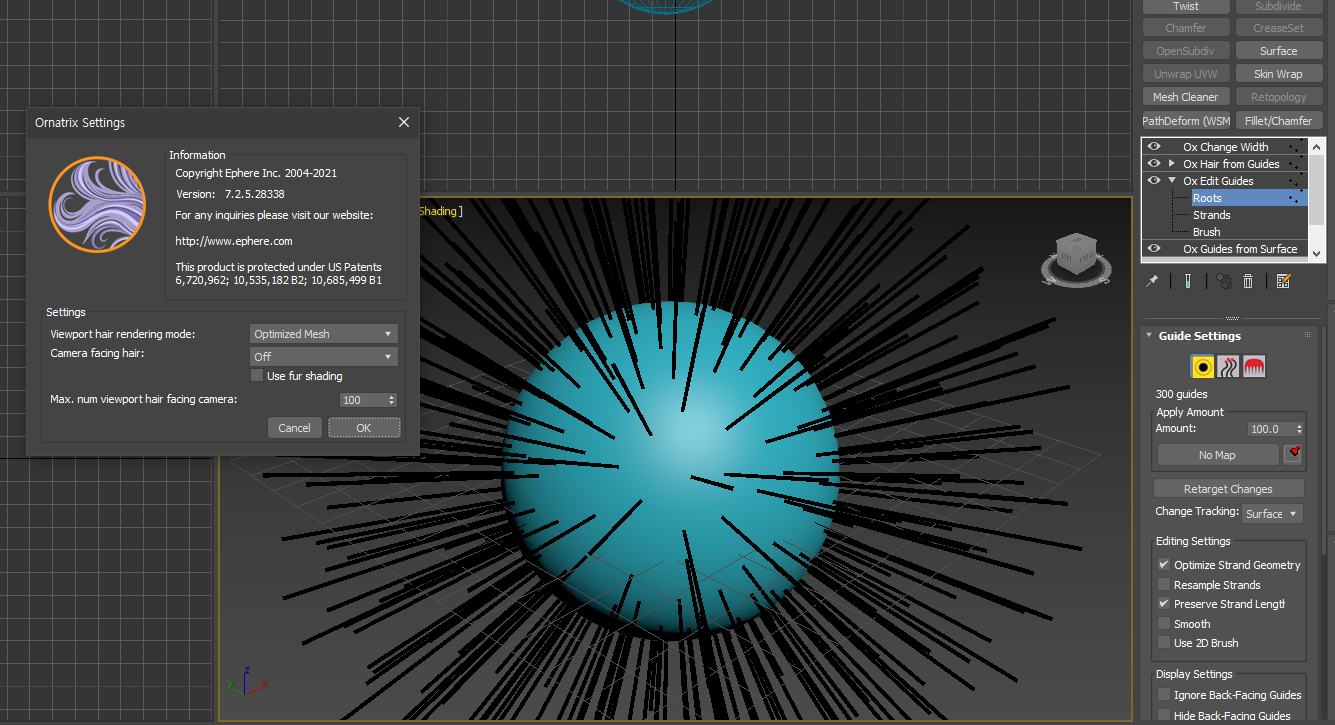Image resolution: width=1335 pixels, height=725 pixels.
Task: Expand the Ox Hair from Guides modifier
Action: 1172,164
